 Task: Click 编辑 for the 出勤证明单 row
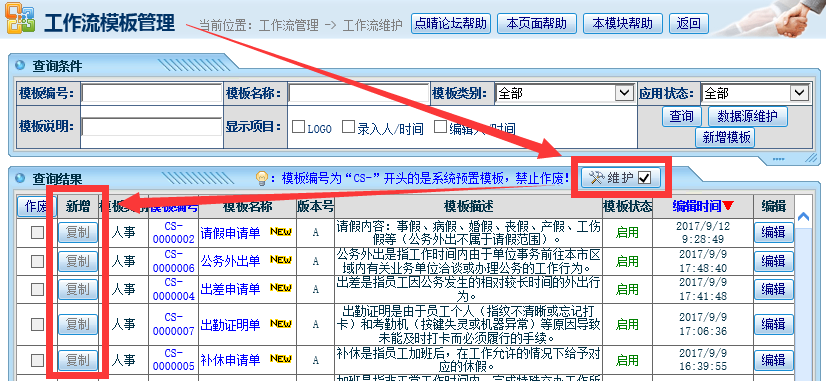pos(773,324)
